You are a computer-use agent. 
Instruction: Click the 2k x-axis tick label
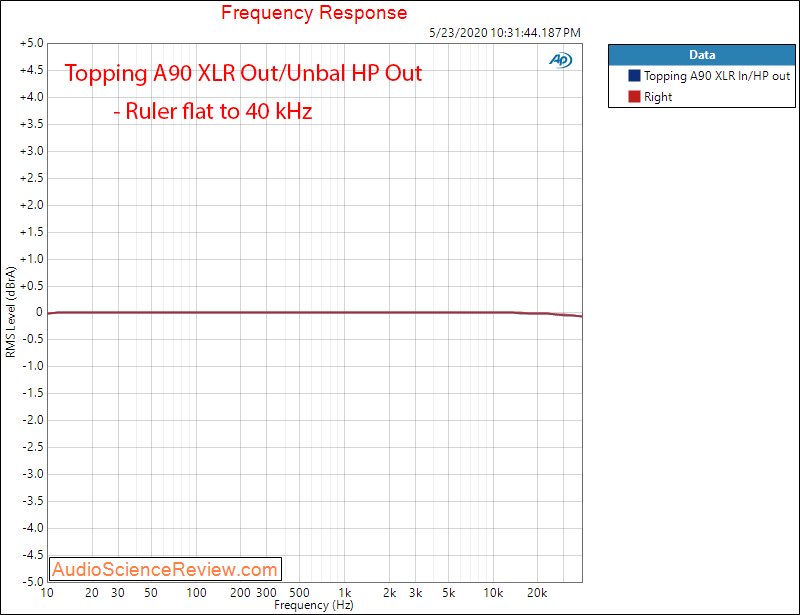point(389,593)
